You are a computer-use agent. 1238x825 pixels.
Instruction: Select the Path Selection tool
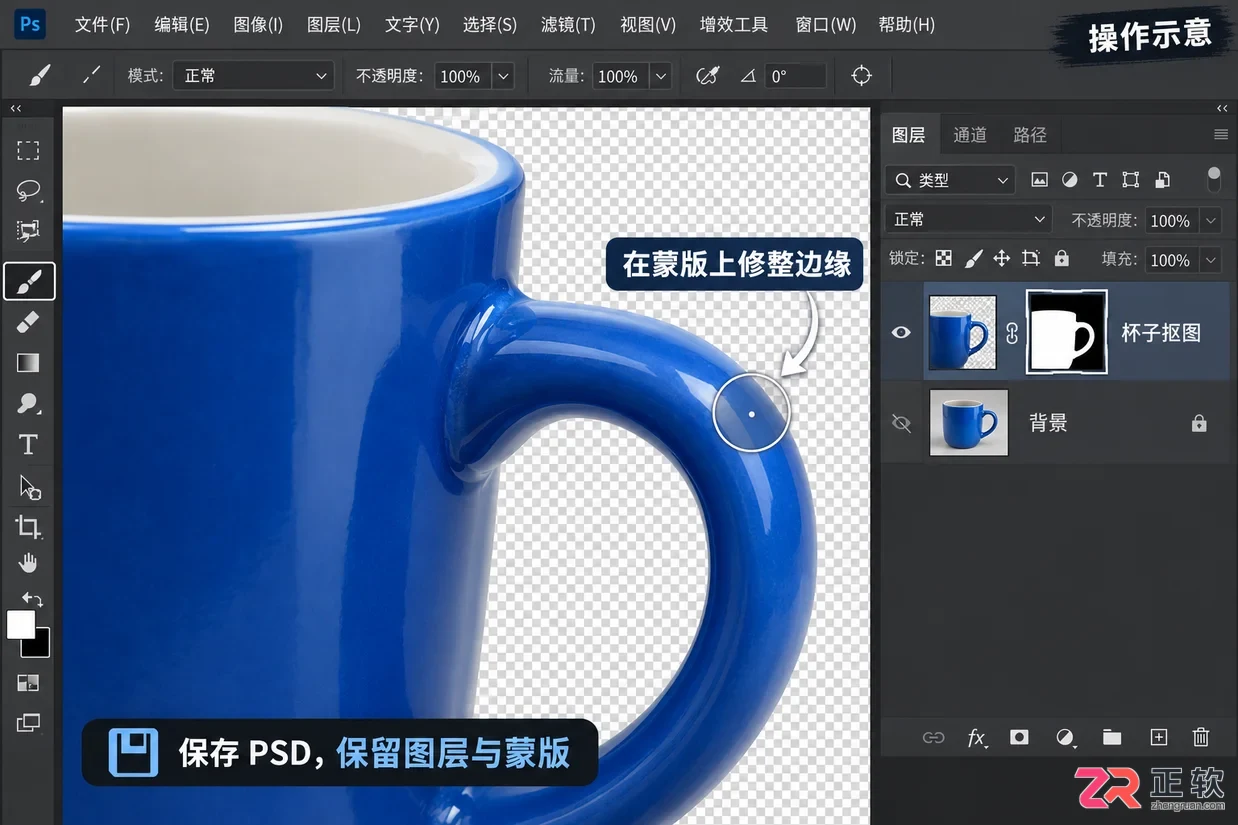[x=29, y=487]
